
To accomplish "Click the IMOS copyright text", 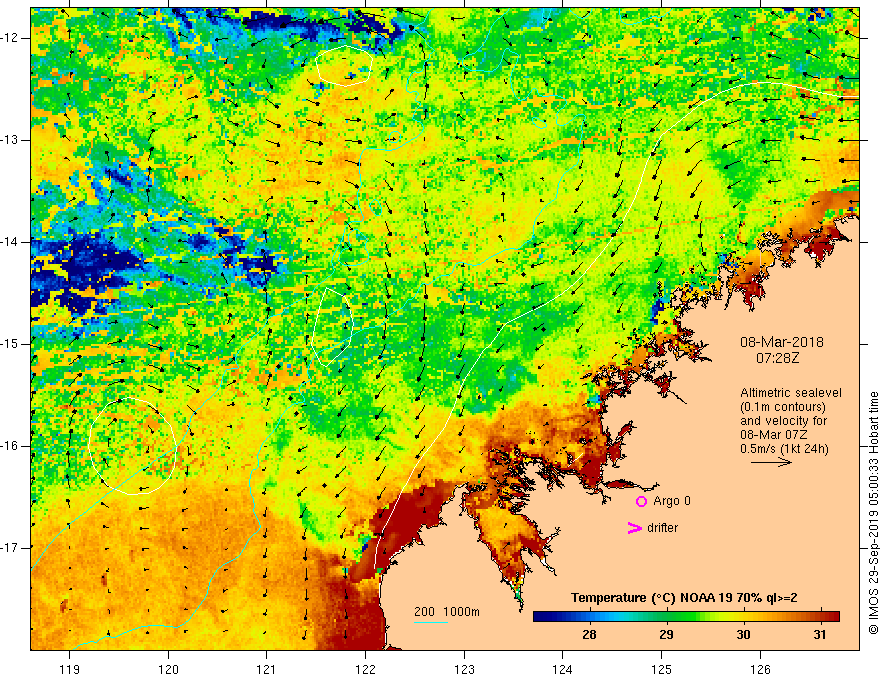I will pos(873,513).
